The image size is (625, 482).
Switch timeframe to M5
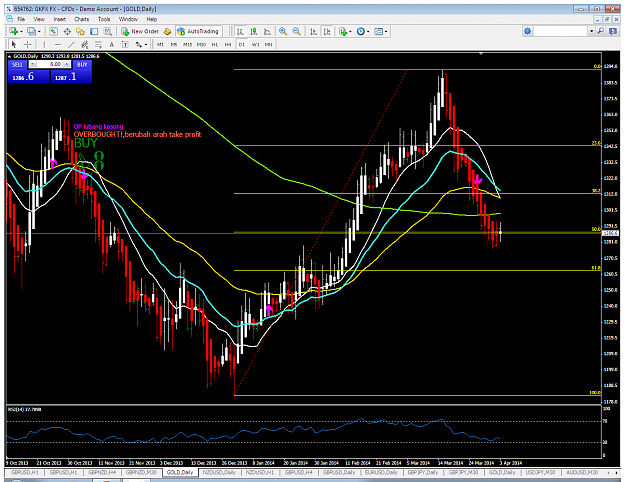(x=174, y=45)
